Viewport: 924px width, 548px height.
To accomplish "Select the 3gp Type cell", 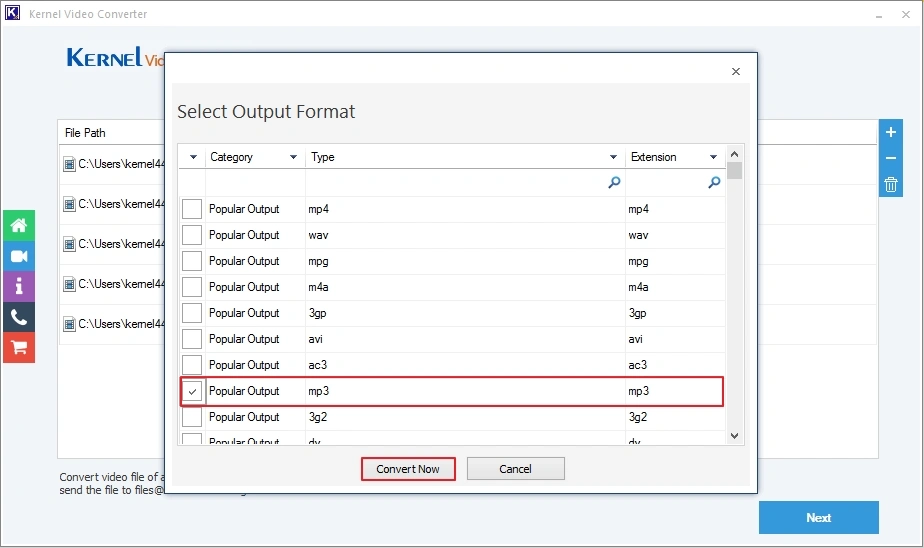I will pos(465,312).
